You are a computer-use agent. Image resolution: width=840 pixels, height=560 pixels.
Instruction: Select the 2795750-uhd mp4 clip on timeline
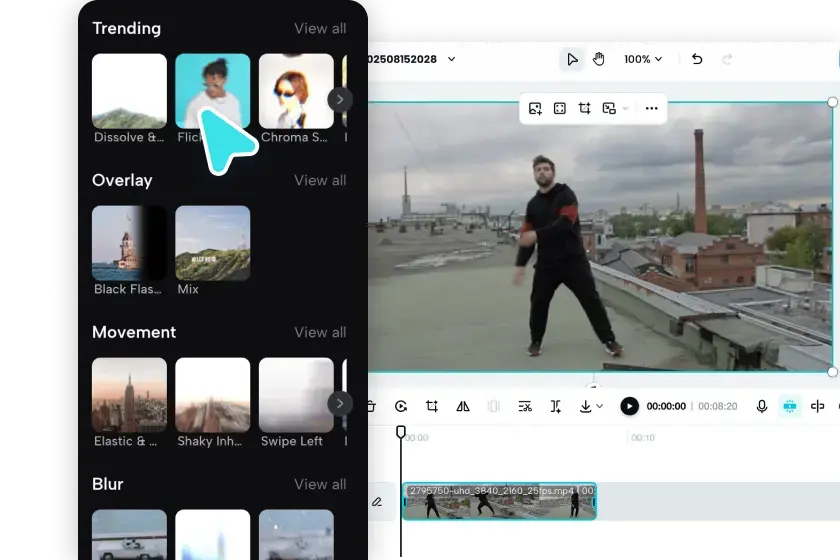click(x=499, y=502)
